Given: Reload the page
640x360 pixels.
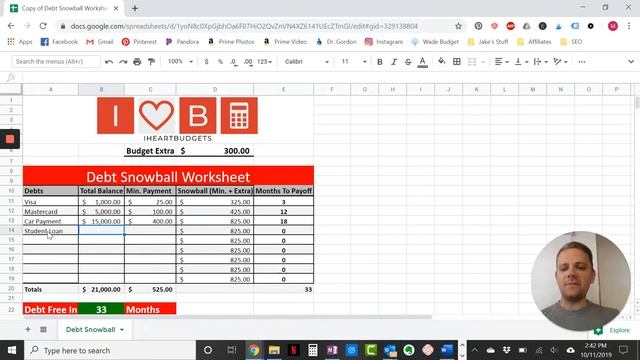Looking at the screenshot, I should (x=43, y=26).
